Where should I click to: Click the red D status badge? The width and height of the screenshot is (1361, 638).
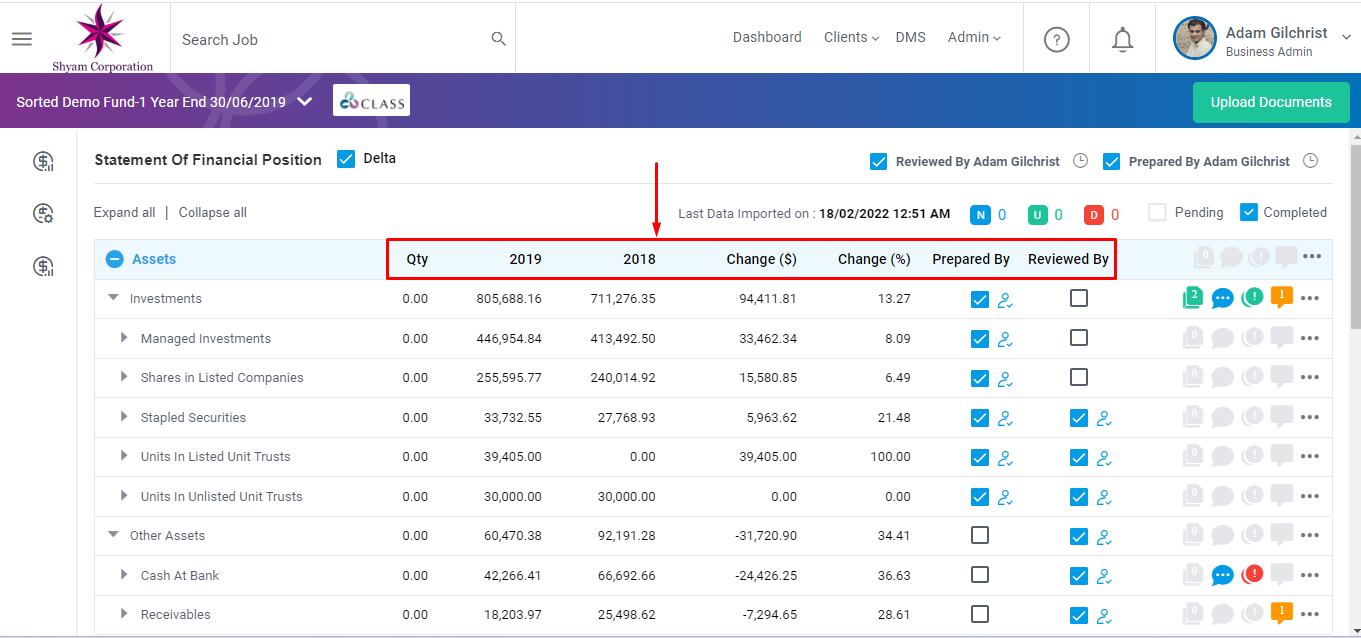pyautogui.click(x=1093, y=214)
